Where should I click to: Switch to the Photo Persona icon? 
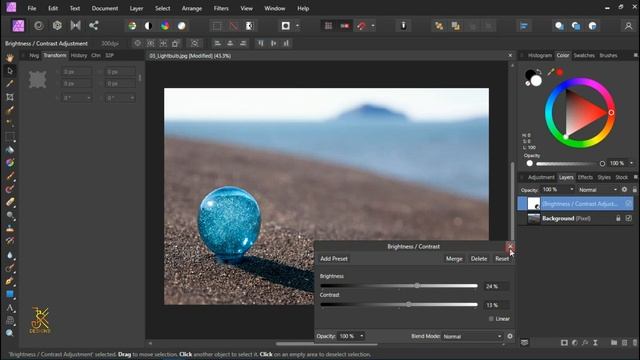tap(18, 26)
